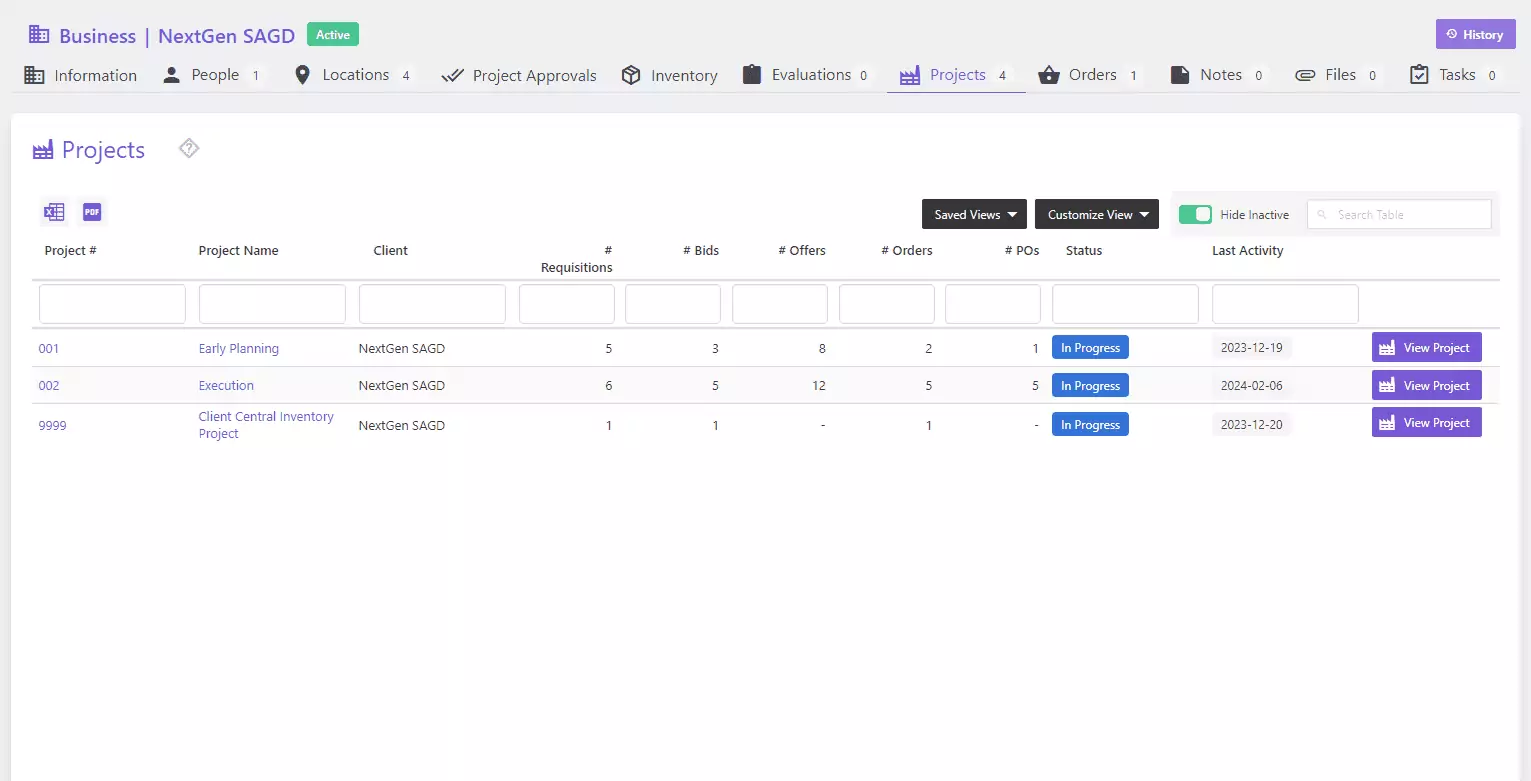
Task: Click the People tab person icon
Action: [x=171, y=75]
